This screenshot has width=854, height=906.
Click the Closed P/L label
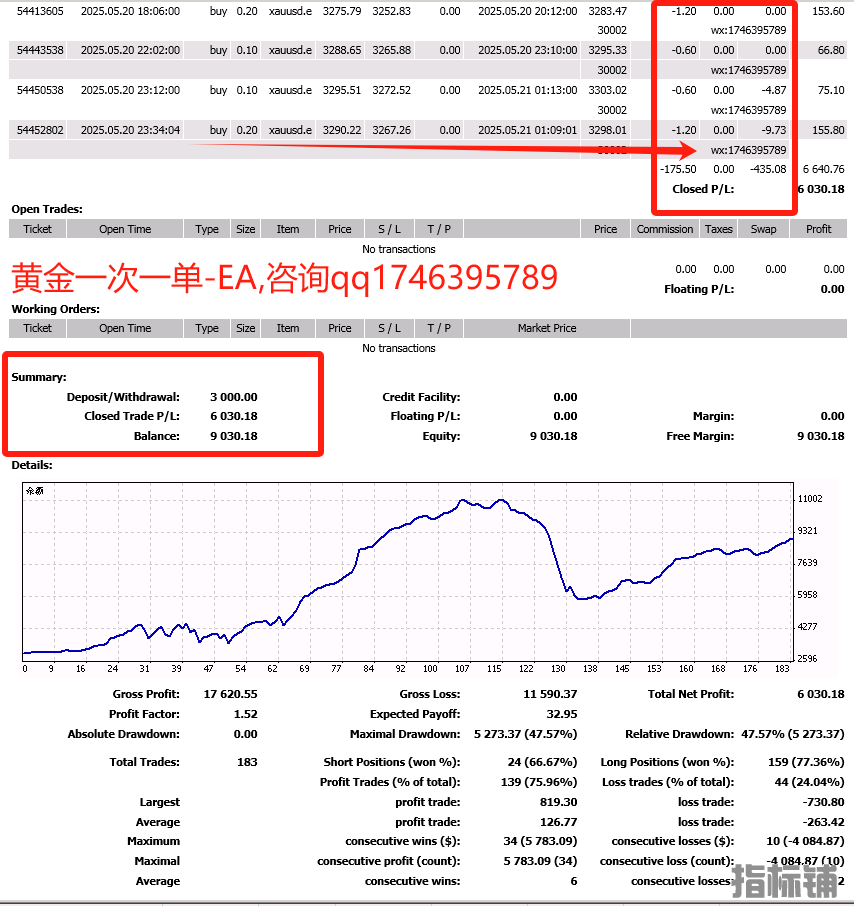click(x=703, y=189)
